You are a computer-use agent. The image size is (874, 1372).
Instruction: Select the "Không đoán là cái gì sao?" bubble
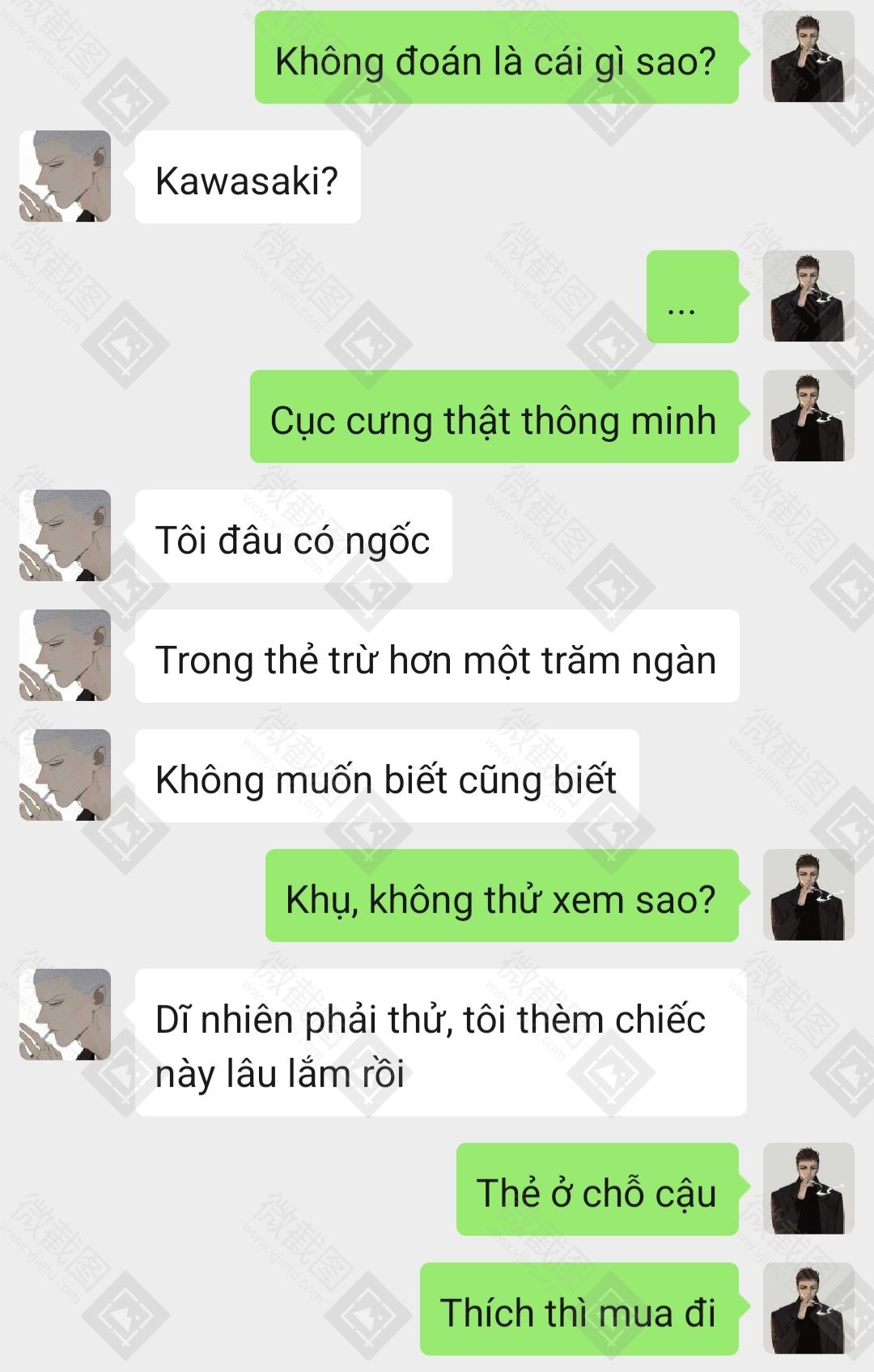(x=497, y=57)
